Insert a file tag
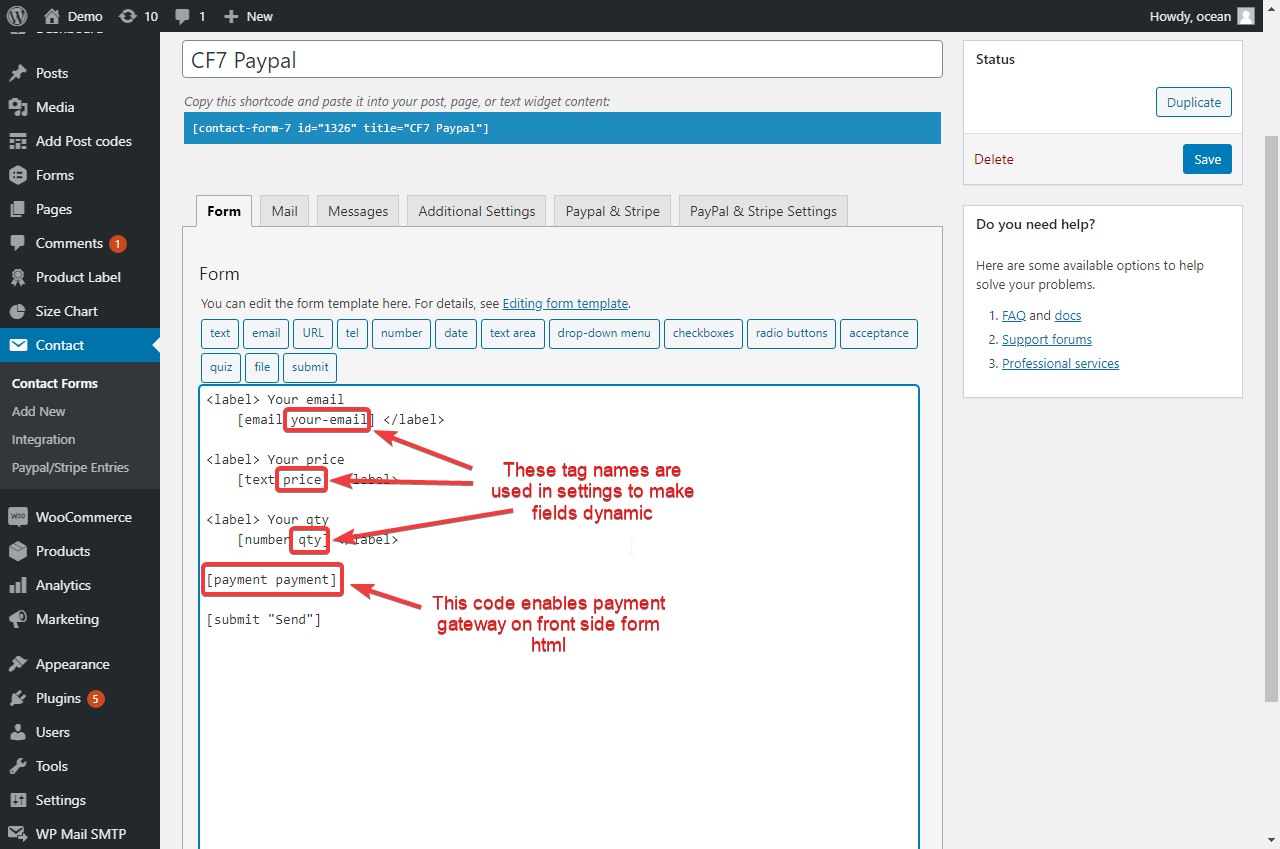This screenshot has height=849, width=1280. 262,367
